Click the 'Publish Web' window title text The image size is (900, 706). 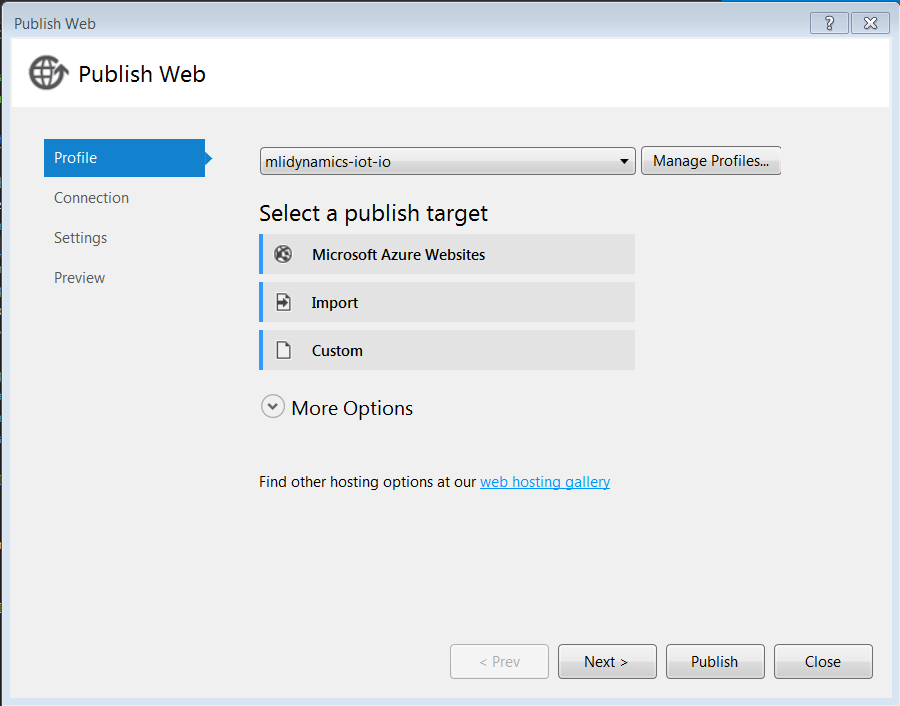tap(55, 24)
